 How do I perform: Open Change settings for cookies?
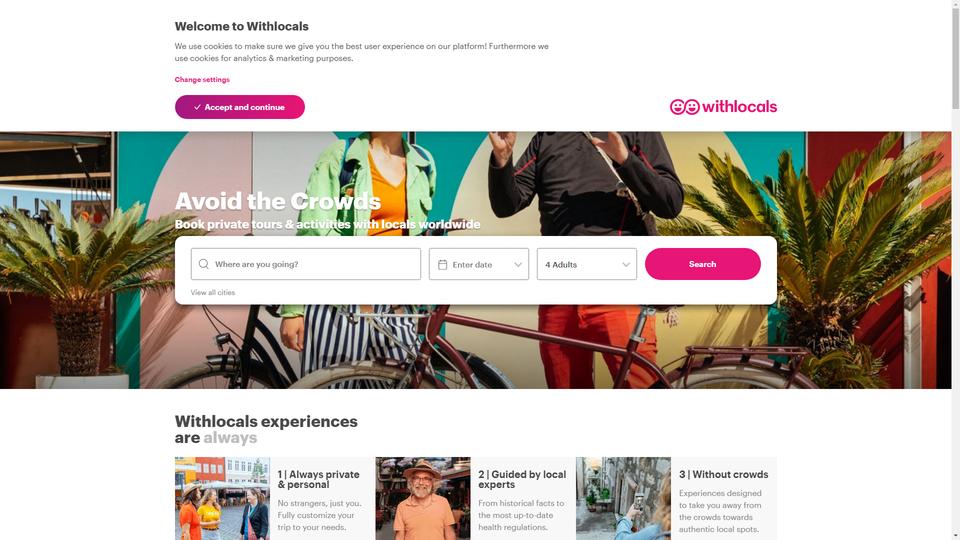(x=202, y=80)
